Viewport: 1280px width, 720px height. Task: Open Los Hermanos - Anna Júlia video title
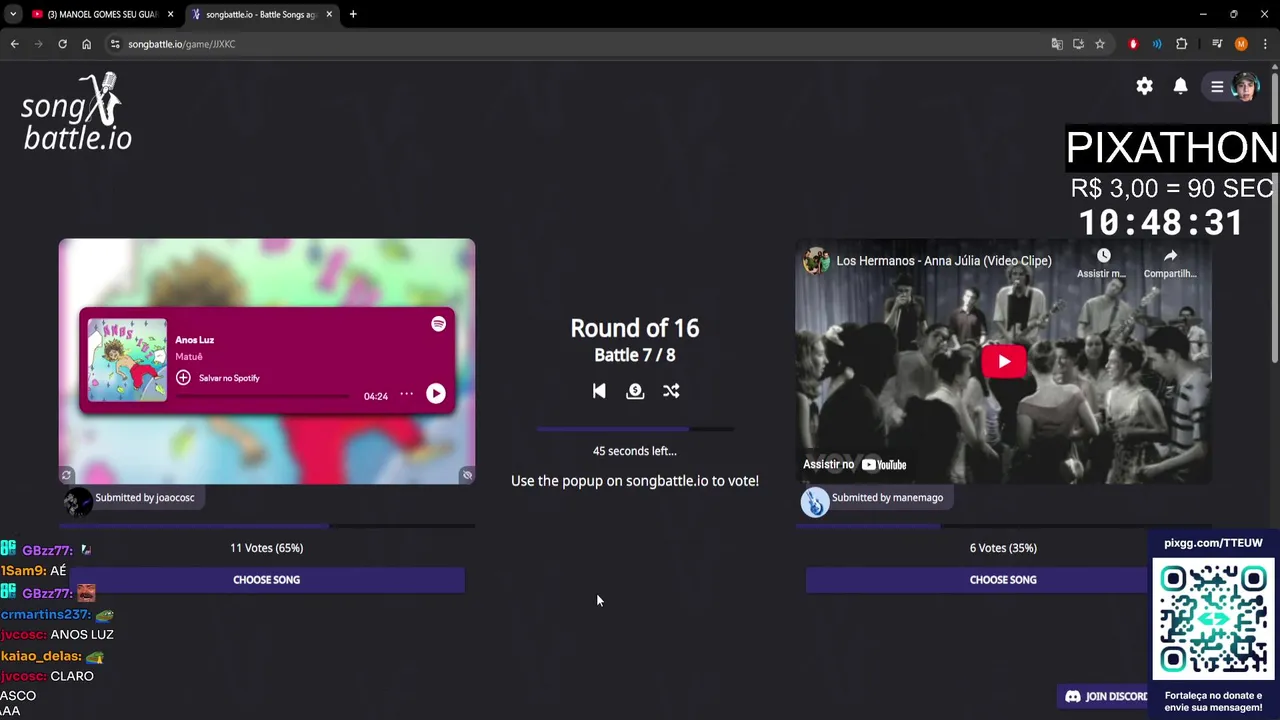(x=944, y=261)
